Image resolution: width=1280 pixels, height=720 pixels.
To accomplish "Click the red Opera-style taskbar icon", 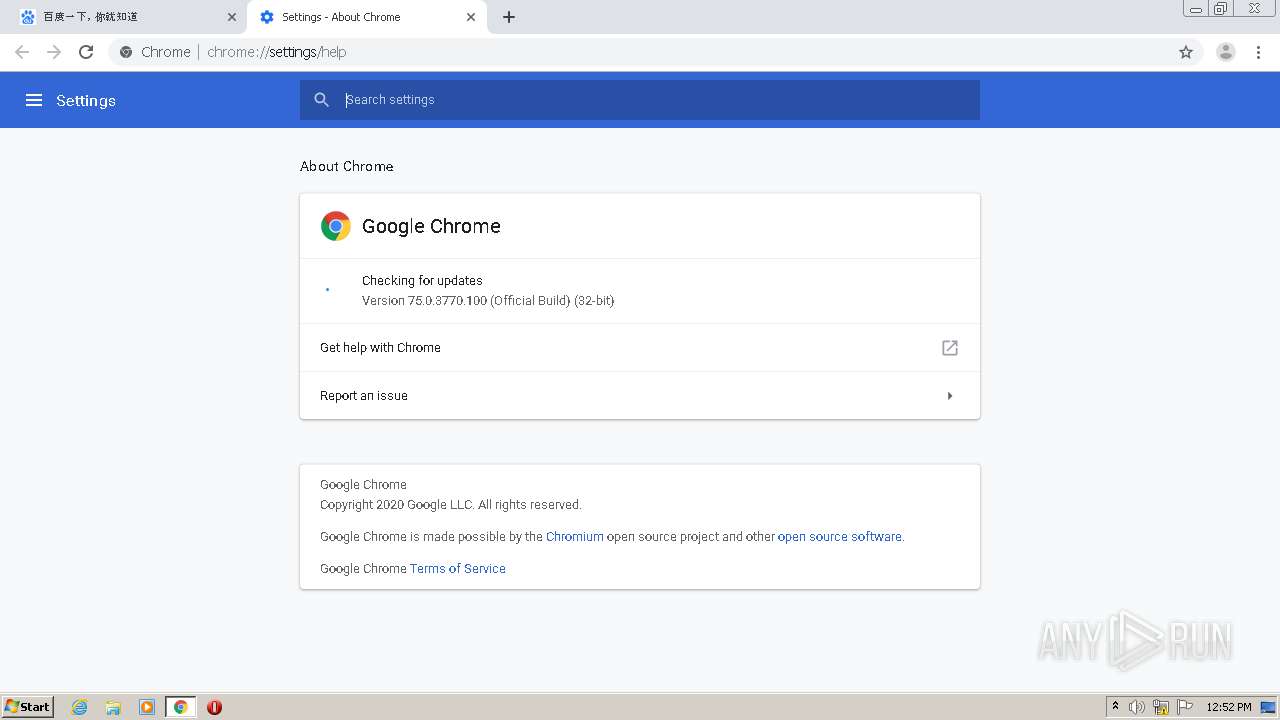I will point(214,707).
